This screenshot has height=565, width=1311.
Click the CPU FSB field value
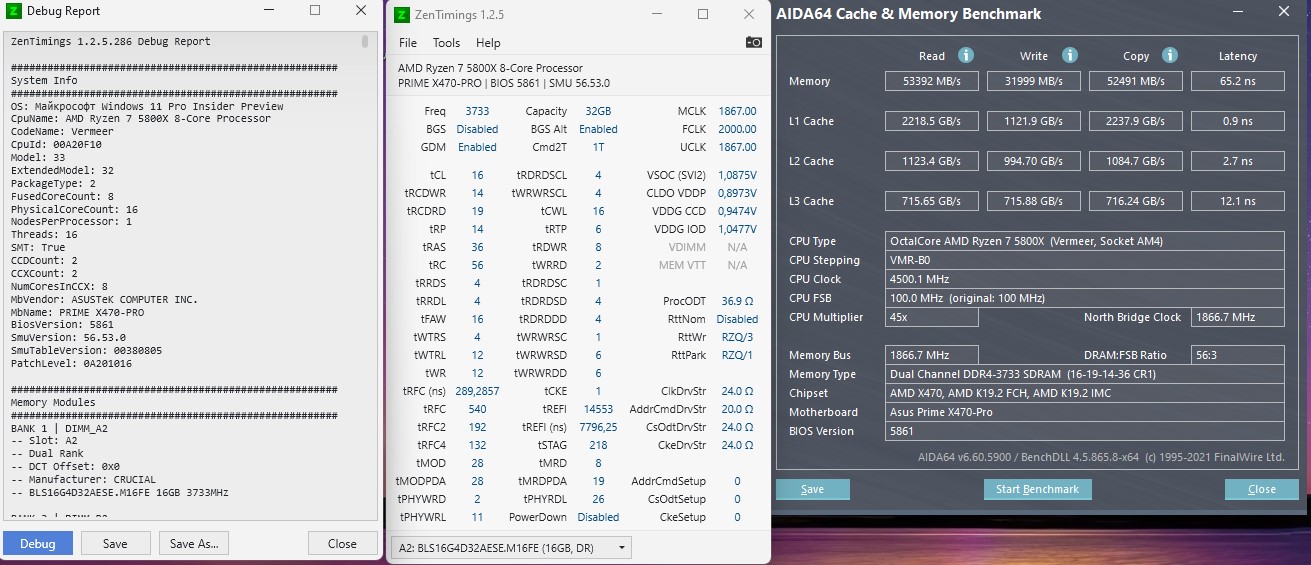coord(1085,298)
